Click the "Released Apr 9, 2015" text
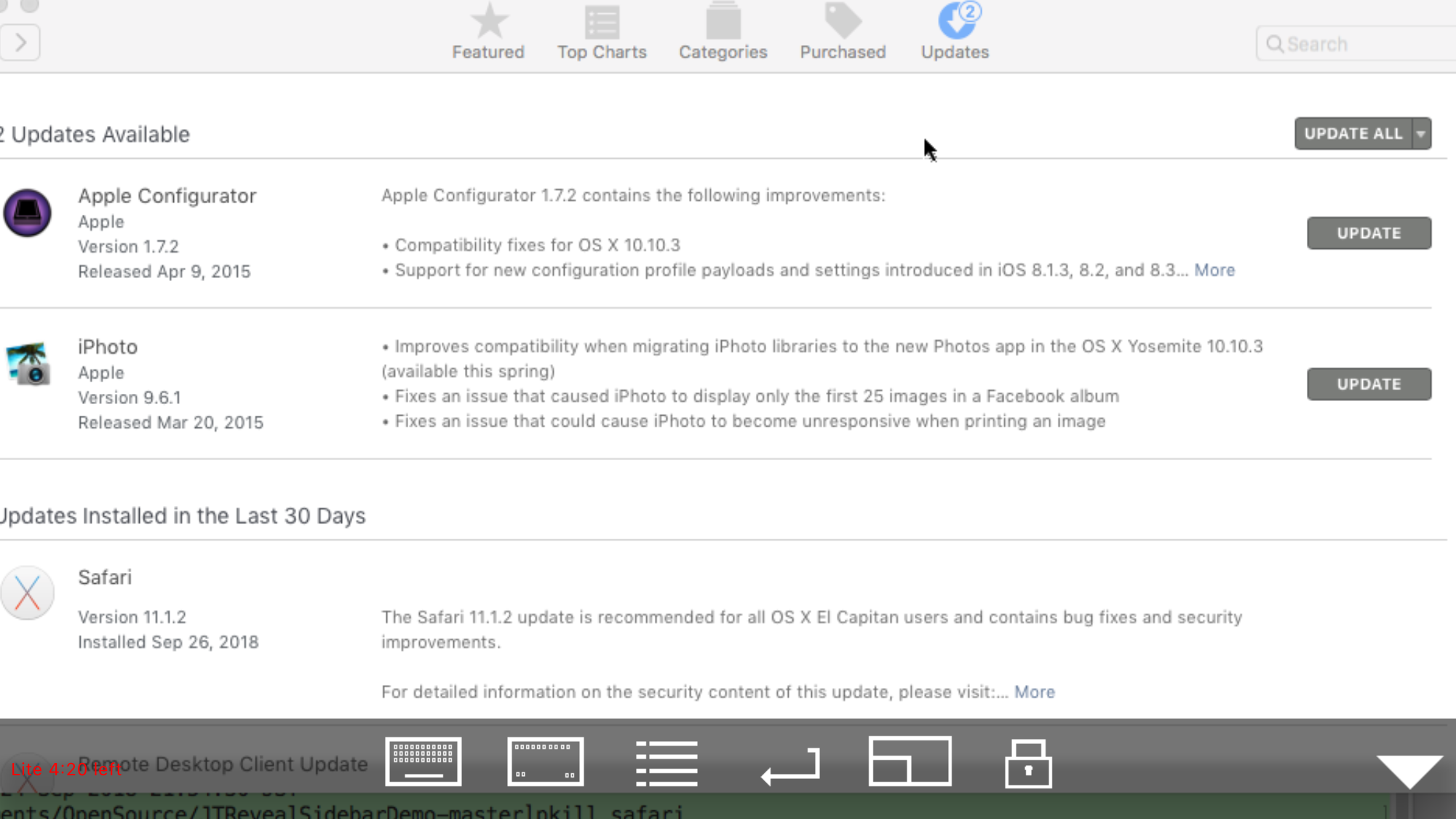Viewport: 1456px width, 819px height. click(x=164, y=272)
